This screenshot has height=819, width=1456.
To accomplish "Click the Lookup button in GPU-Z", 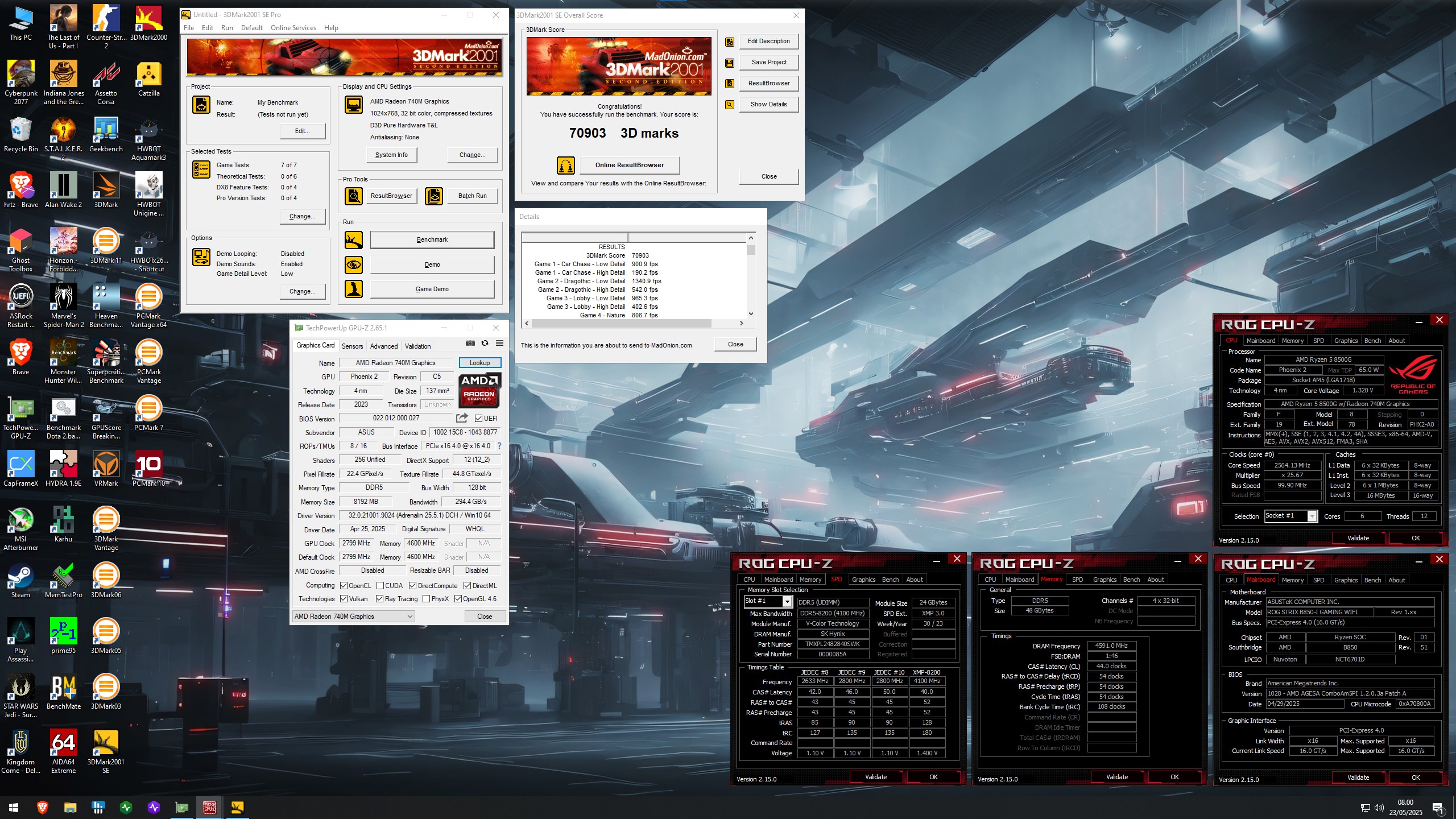I will tap(479, 363).
